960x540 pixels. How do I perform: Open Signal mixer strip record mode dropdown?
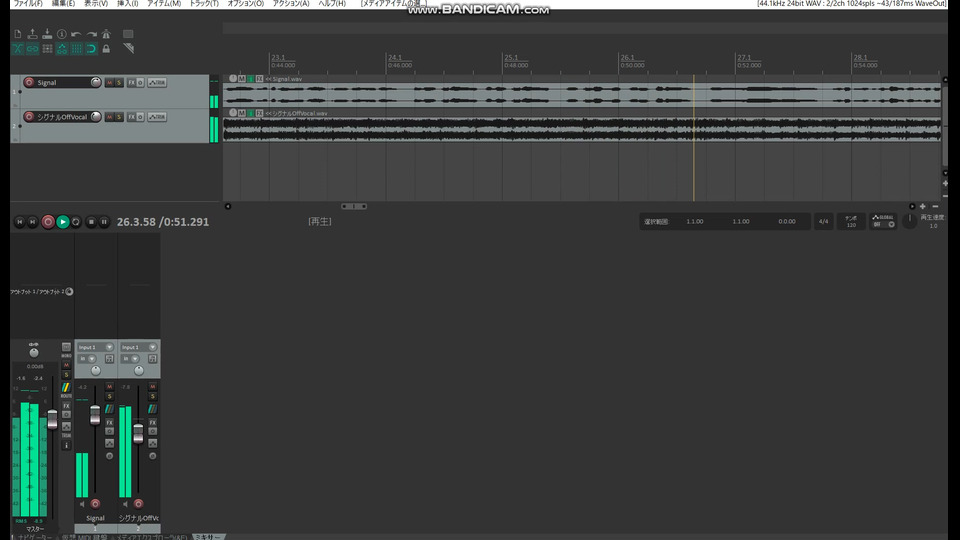pyautogui.click(x=88, y=359)
